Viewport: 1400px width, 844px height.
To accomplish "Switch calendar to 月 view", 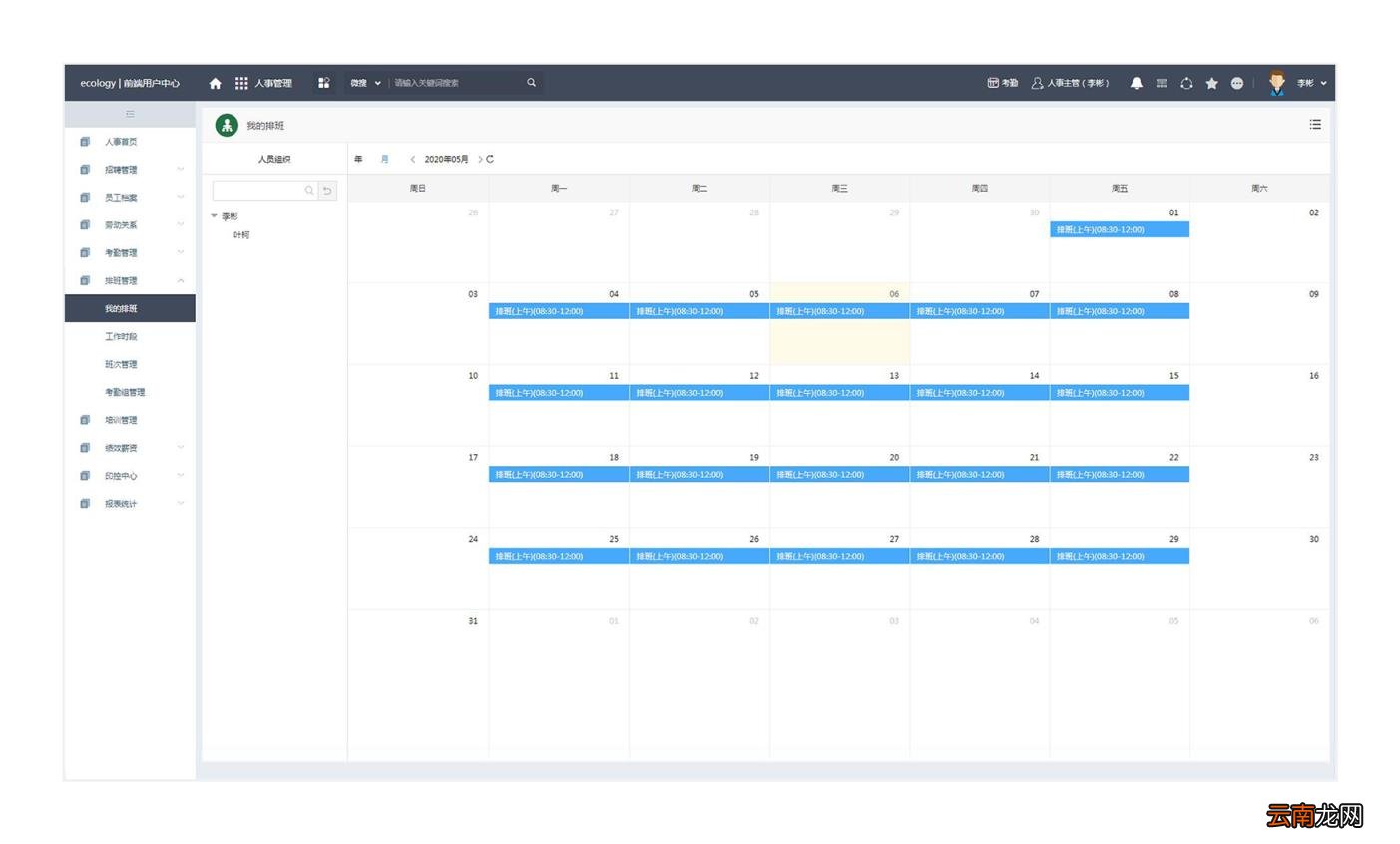I will coord(384,159).
